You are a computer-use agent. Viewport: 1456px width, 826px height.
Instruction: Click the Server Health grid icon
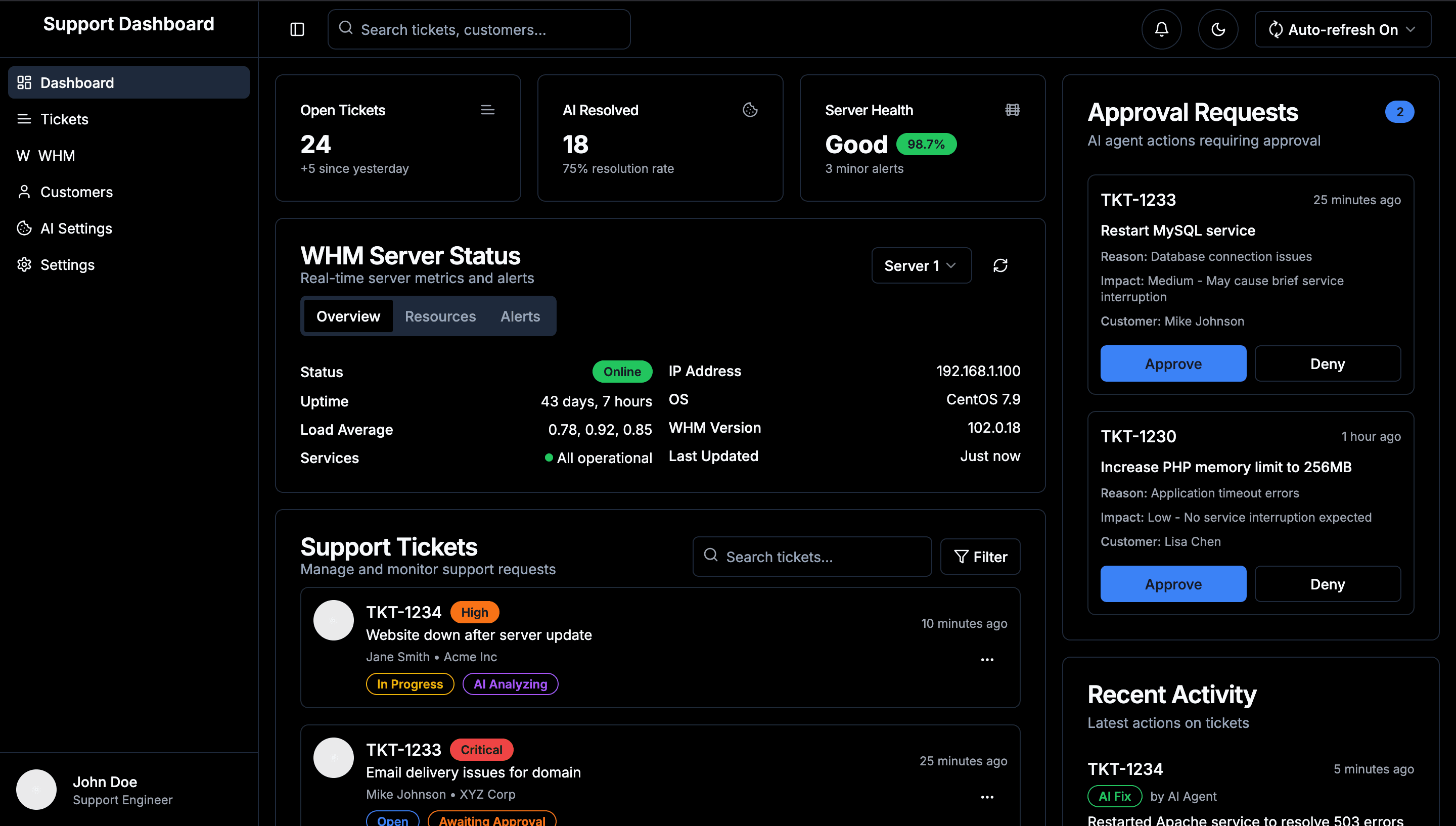[x=1013, y=110]
